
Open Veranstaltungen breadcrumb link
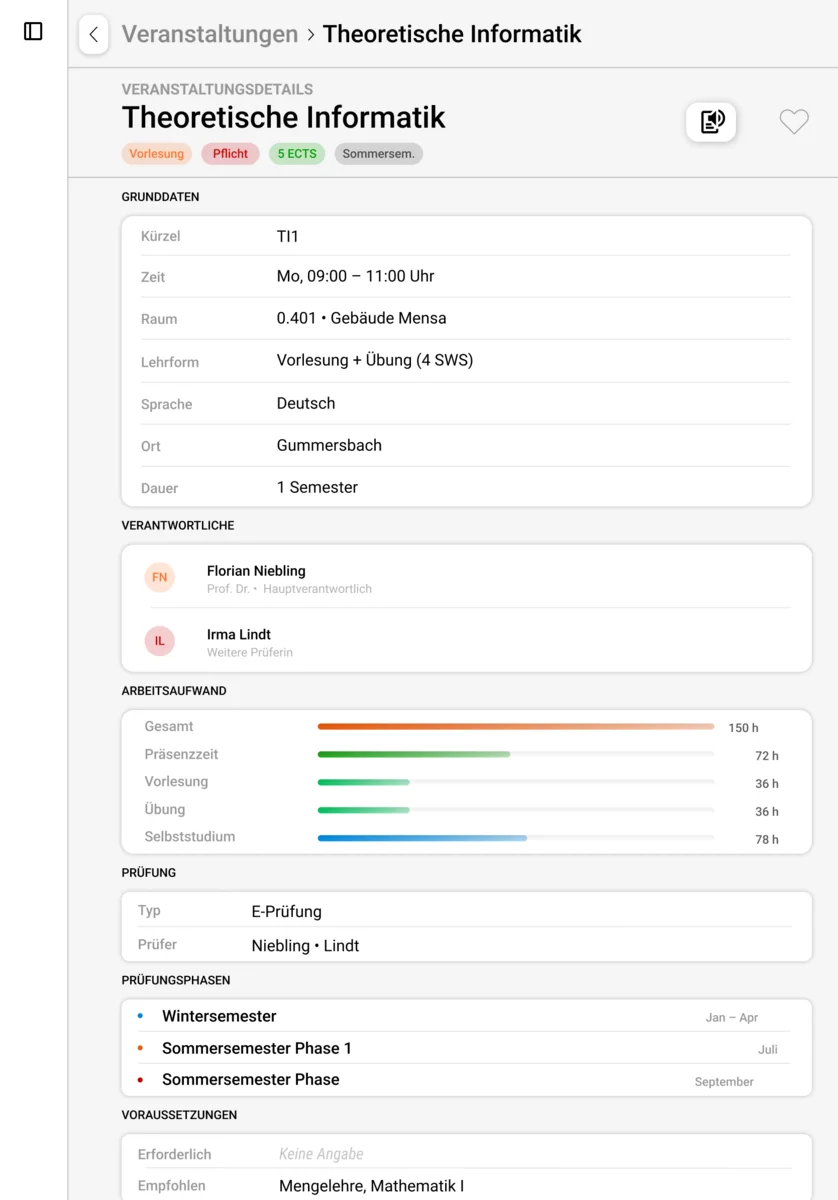(x=210, y=34)
